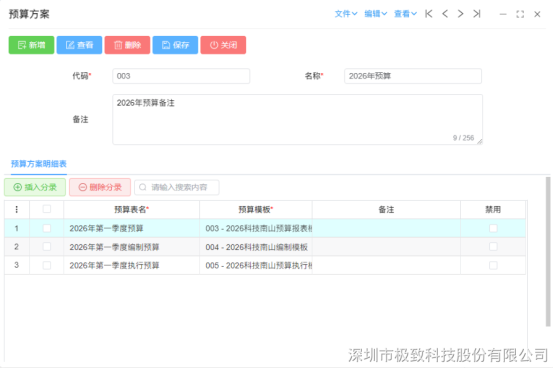The height and width of the screenshot is (369, 554).
Task: Go to the previous record arrow
Action: [445, 14]
